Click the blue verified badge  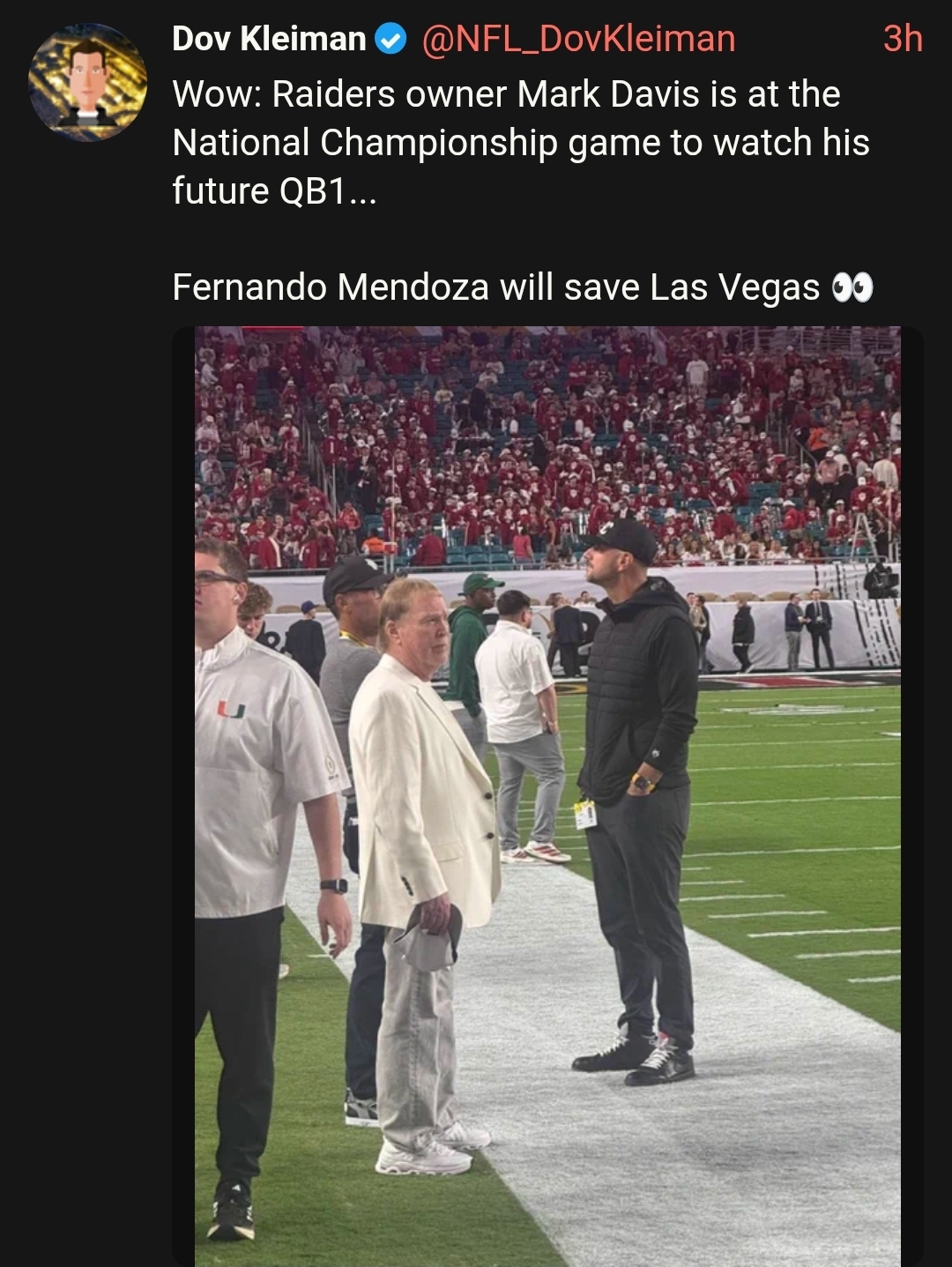point(390,39)
